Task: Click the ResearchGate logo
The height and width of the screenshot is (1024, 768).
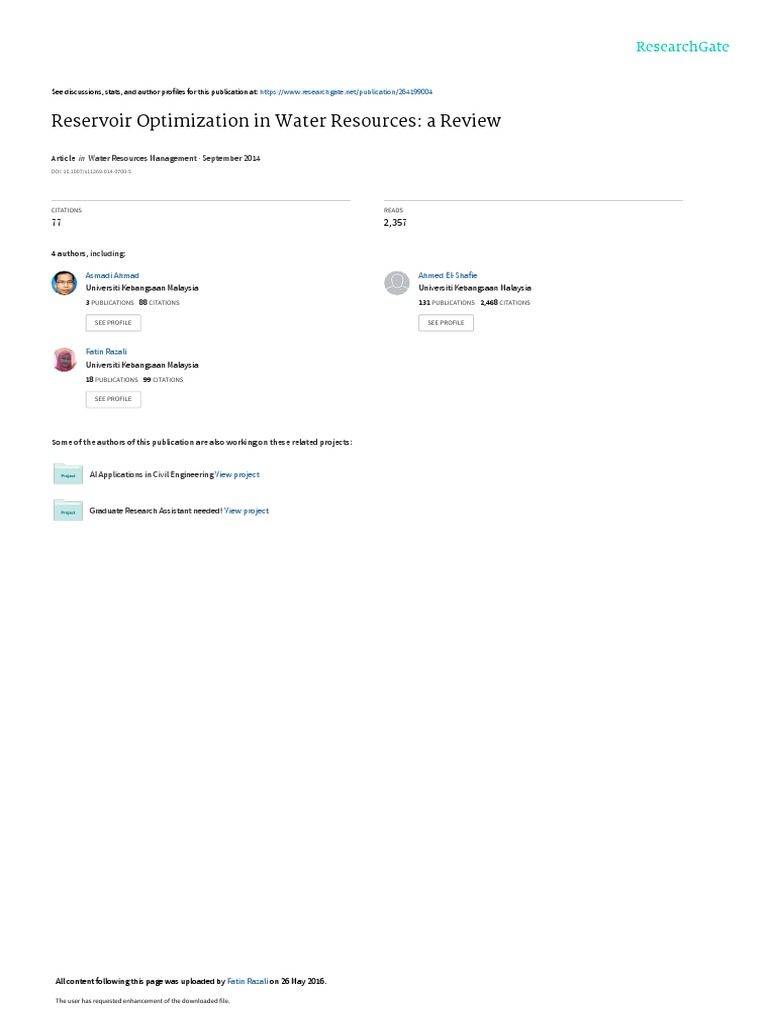Action: click(682, 47)
